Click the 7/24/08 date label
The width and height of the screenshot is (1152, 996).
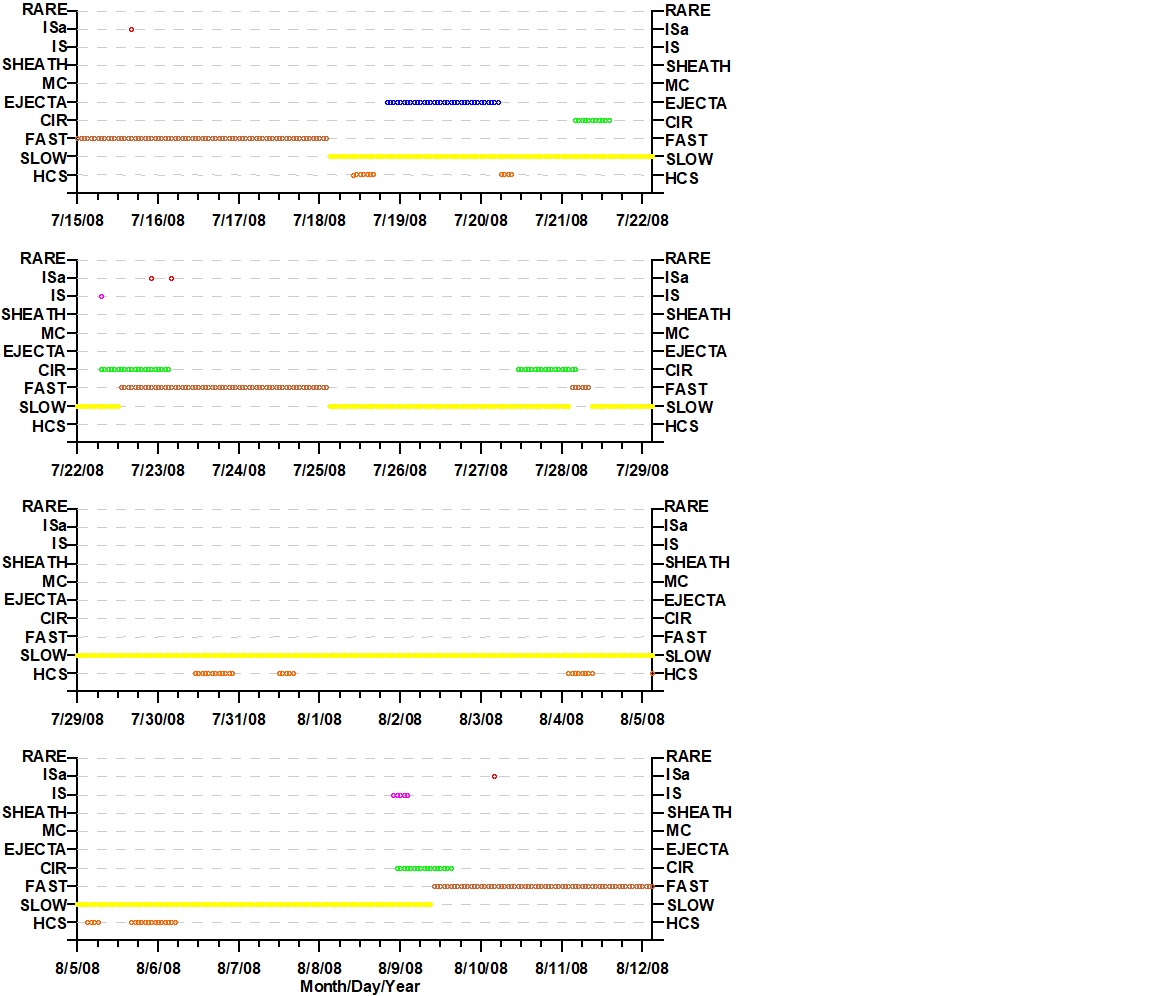(239, 470)
